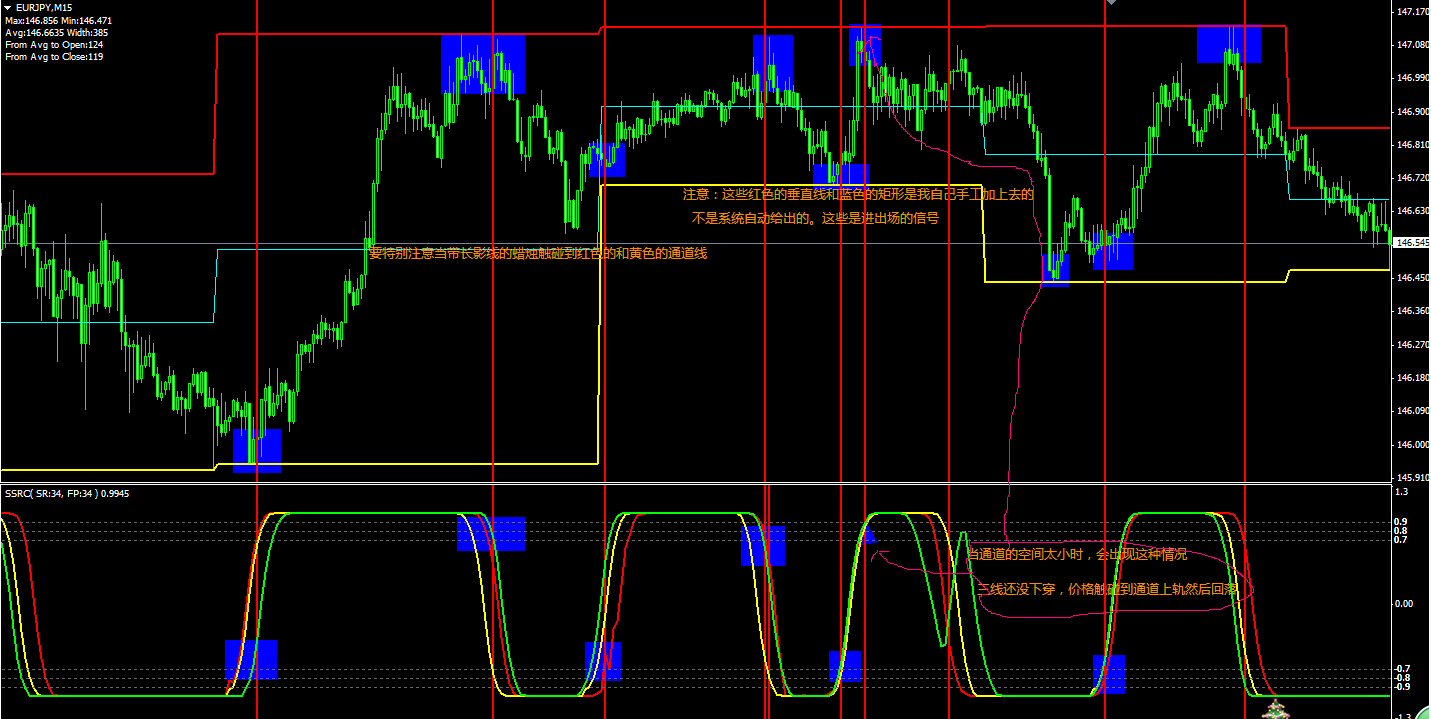Click the Christmas tree icon at bottom
Screen dimensions: 1431x719
[1275, 710]
